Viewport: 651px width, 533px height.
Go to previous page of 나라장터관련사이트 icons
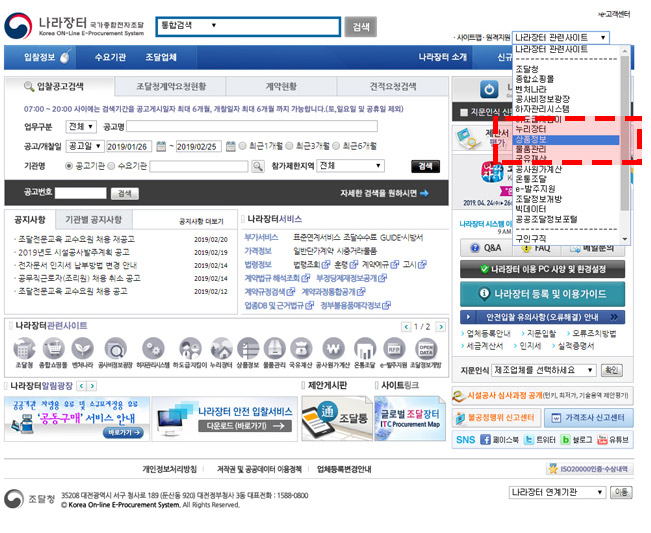406,327
